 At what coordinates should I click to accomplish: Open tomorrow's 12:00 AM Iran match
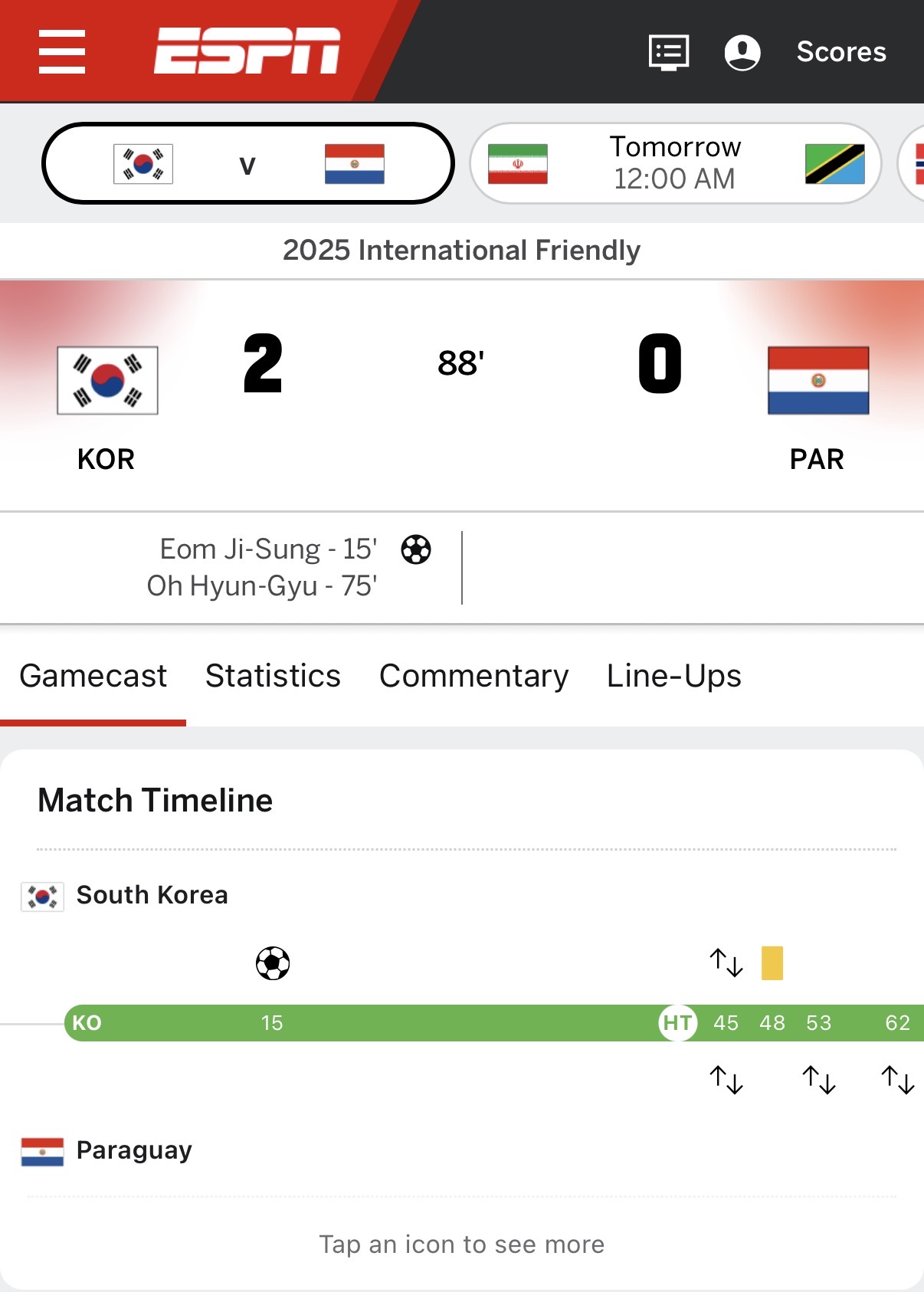(x=675, y=163)
